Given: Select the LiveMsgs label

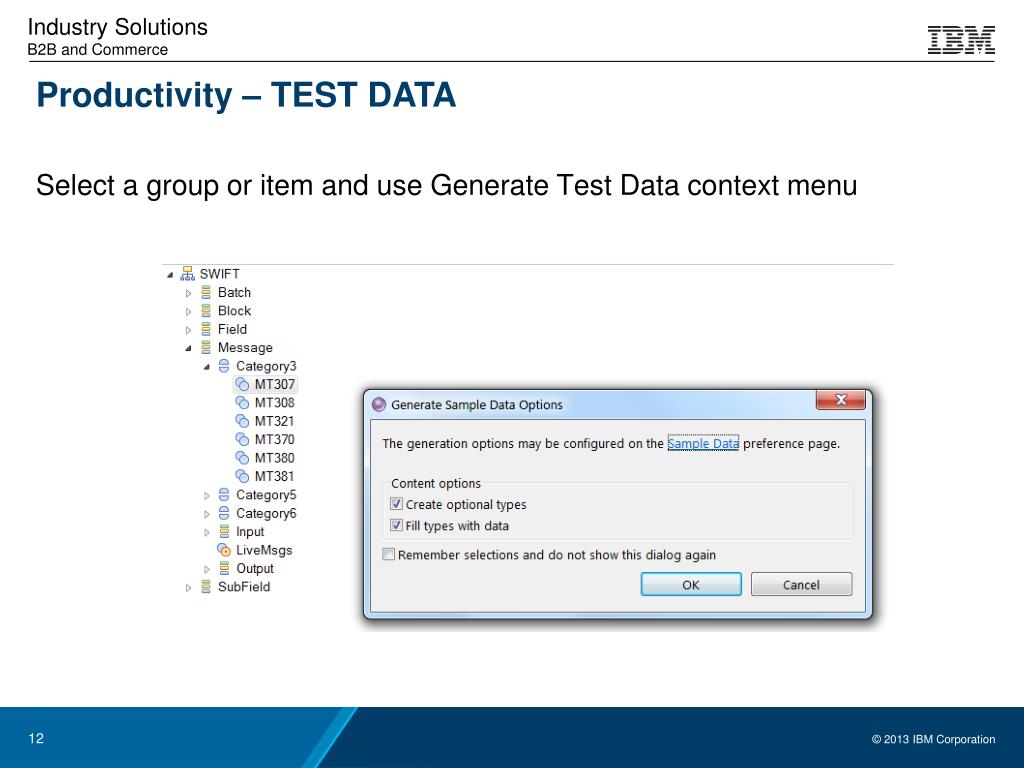Looking at the screenshot, I should click(x=264, y=550).
